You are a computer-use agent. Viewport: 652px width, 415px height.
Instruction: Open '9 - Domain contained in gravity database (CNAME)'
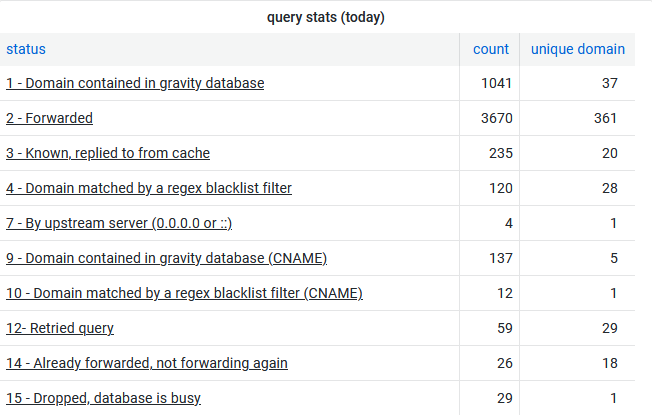click(x=166, y=258)
